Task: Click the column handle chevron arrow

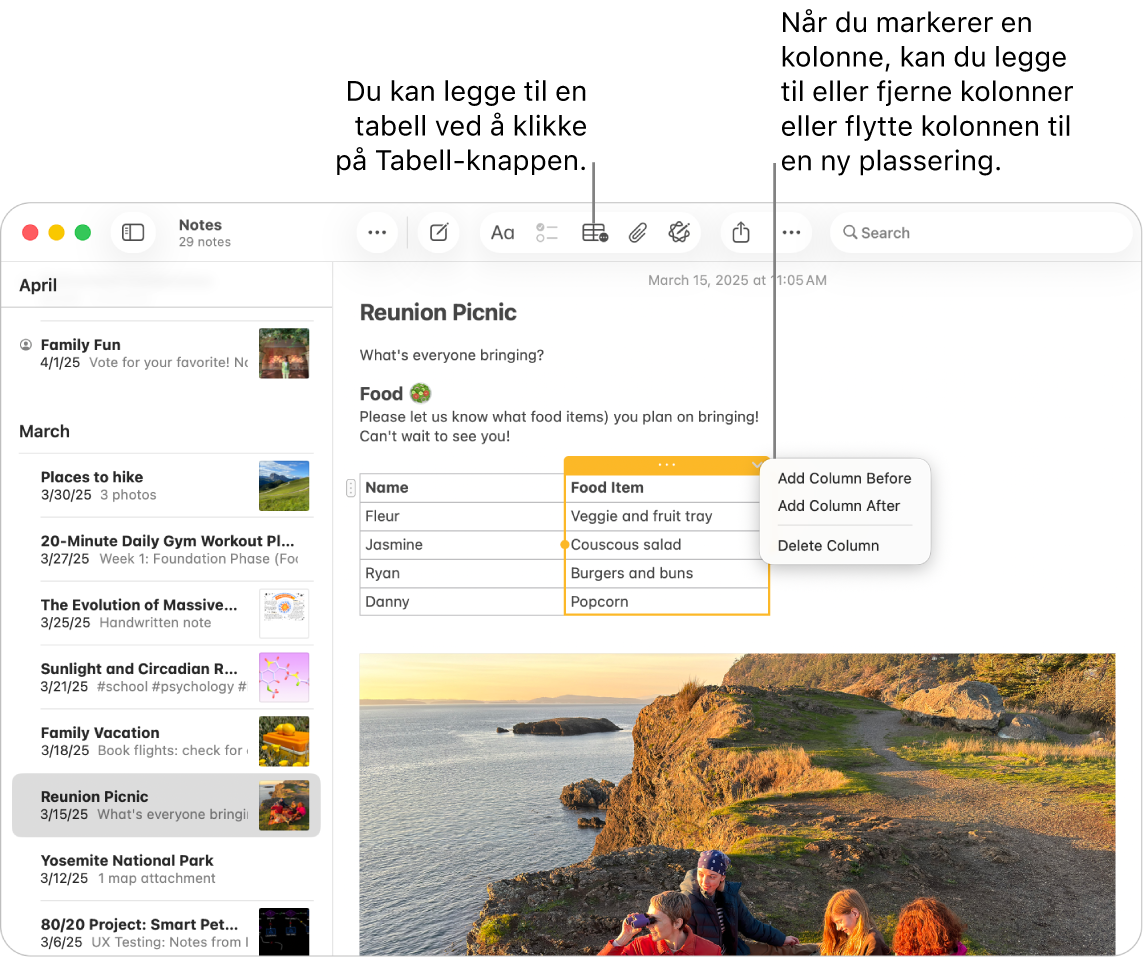Action: point(756,466)
